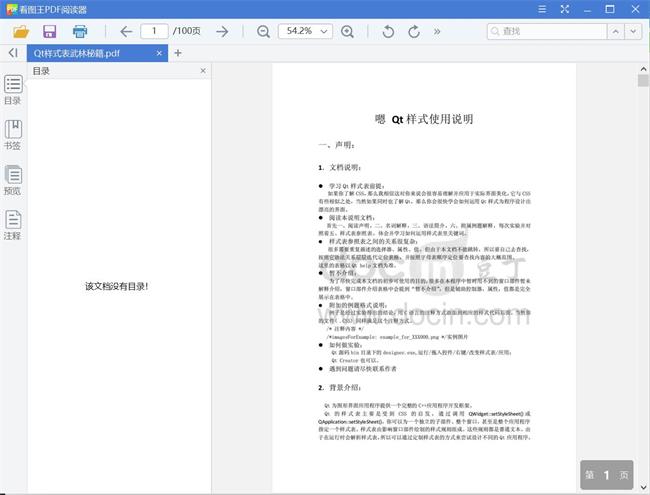Add a new tab with plus button
Screen dimensions: 650x495
(x=178, y=53)
